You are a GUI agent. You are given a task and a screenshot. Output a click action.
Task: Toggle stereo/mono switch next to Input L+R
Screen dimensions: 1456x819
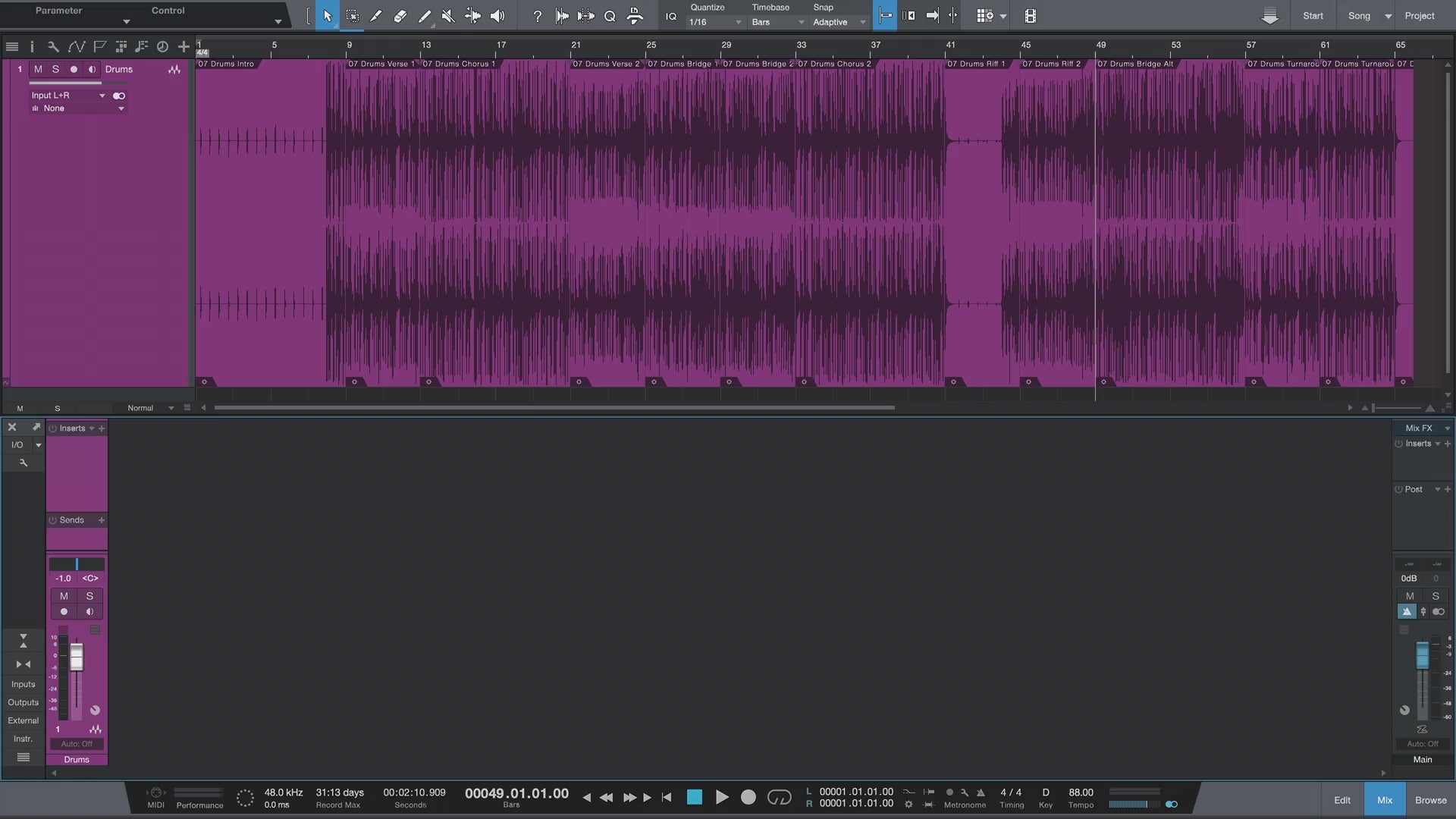click(119, 96)
